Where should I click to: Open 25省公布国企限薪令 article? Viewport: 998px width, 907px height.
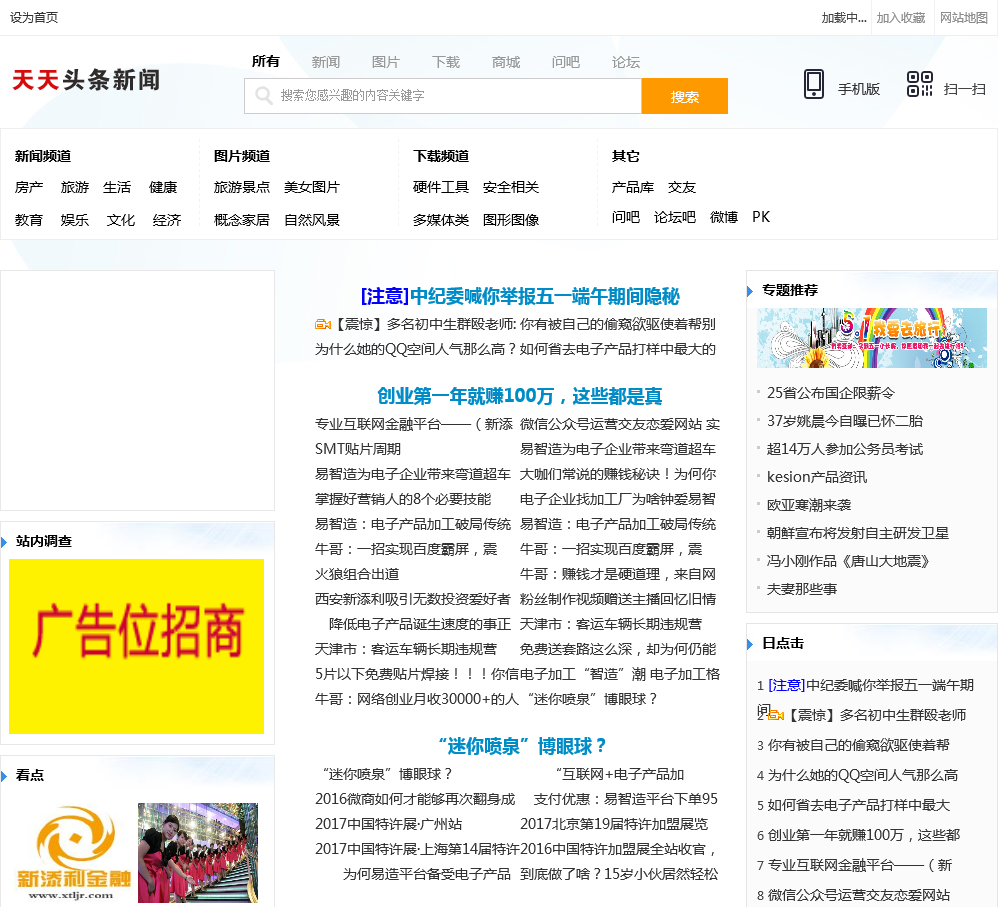[830, 393]
